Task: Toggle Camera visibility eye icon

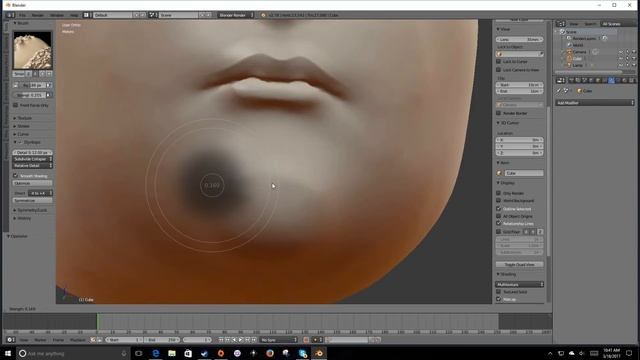Action: [621, 52]
